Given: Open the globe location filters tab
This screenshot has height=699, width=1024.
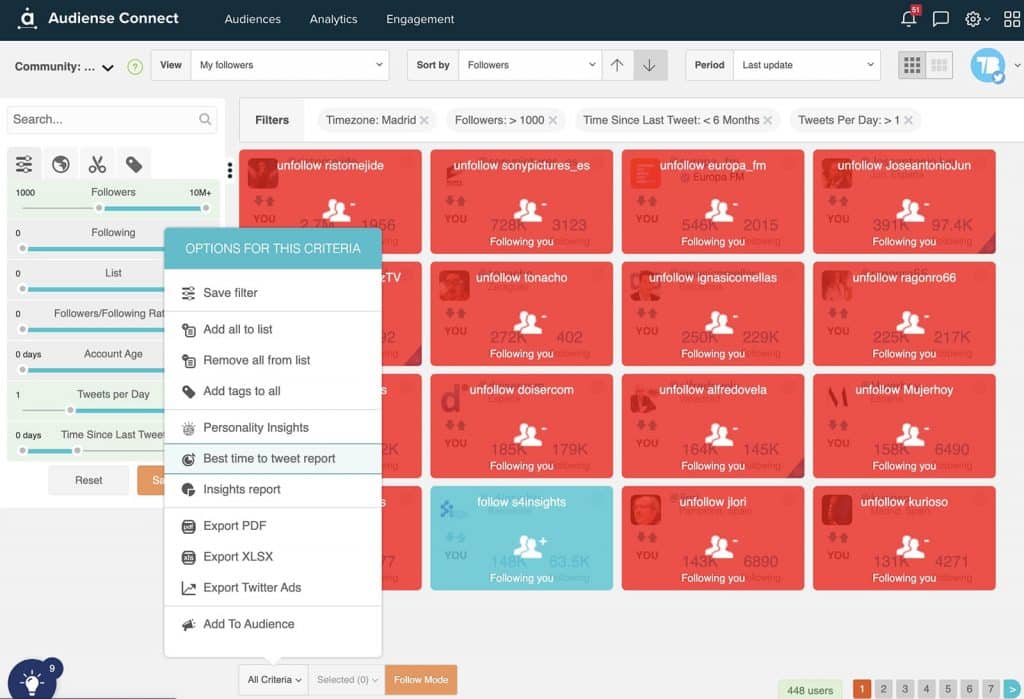Looking at the screenshot, I should [61, 164].
